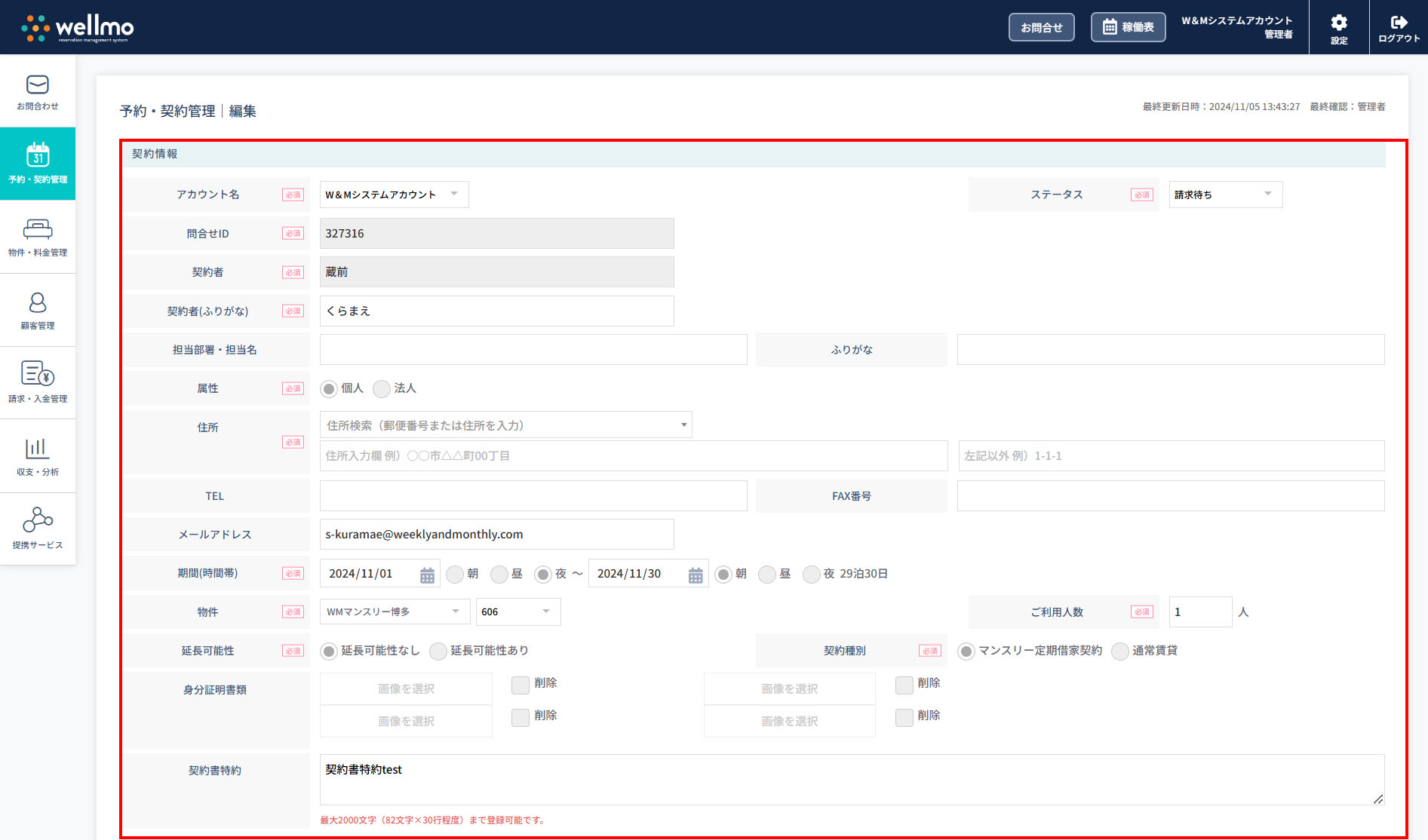This screenshot has height=840, width=1428.
Task: Open 予約・契約管理 calendar sidebar icon
Action: (x=38, y=154)
